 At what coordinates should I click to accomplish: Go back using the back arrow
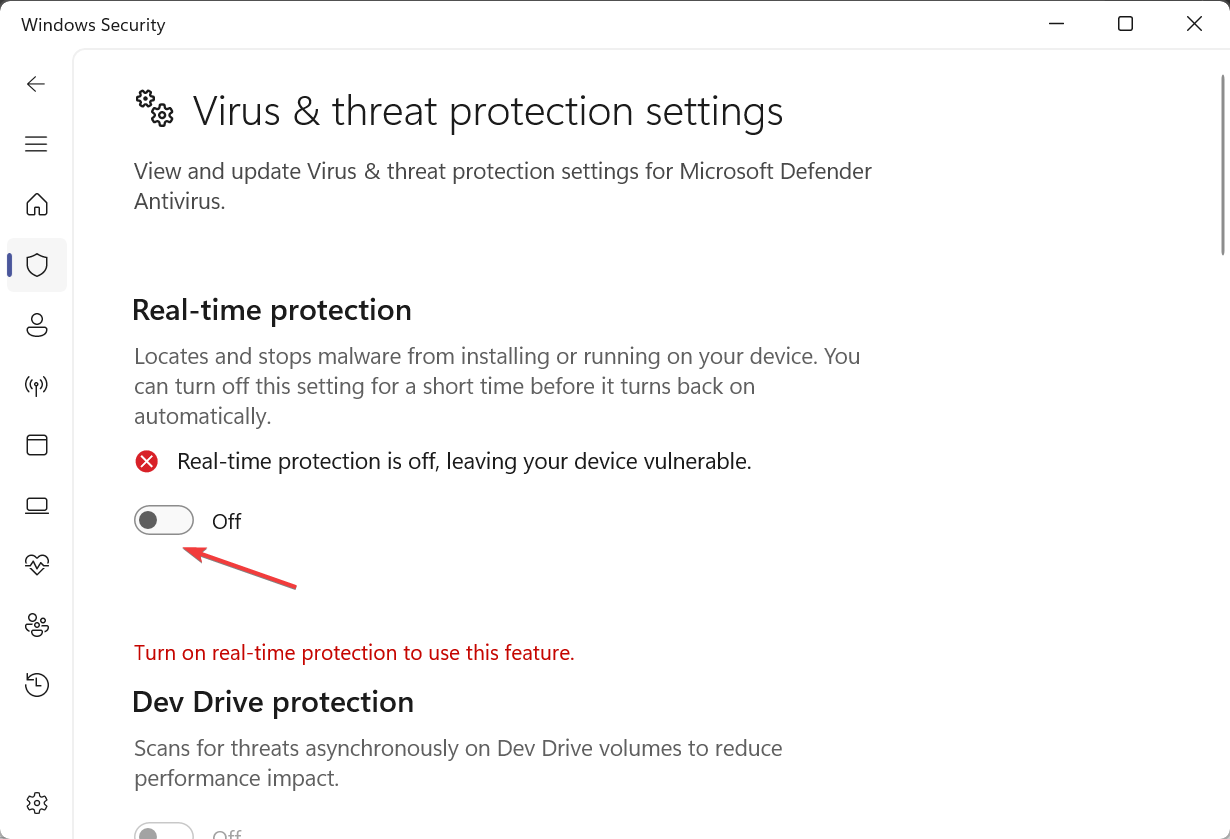36,84
